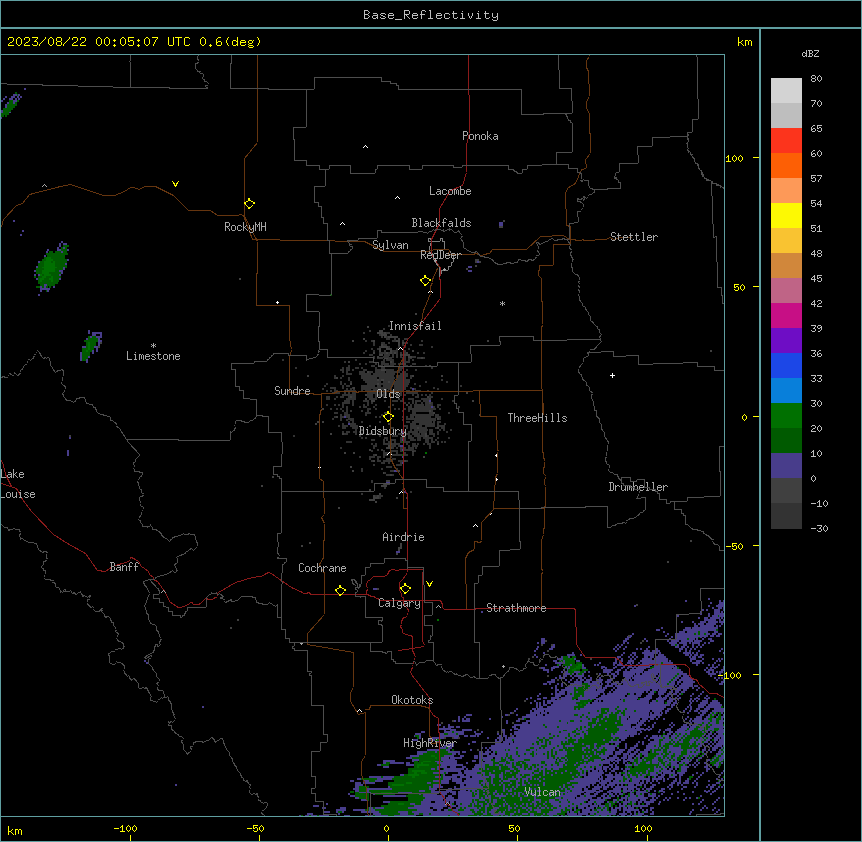Pick the light gray 70-80 dBZ legend swatch

(786, 91)
